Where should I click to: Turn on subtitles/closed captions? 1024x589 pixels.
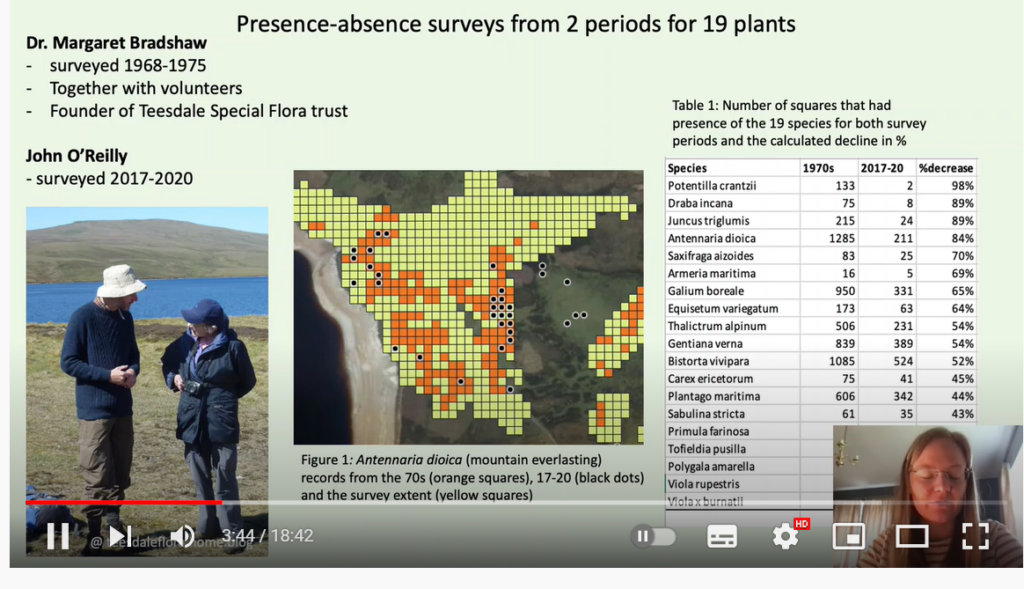pyautogui.click(x=721, y=536)
